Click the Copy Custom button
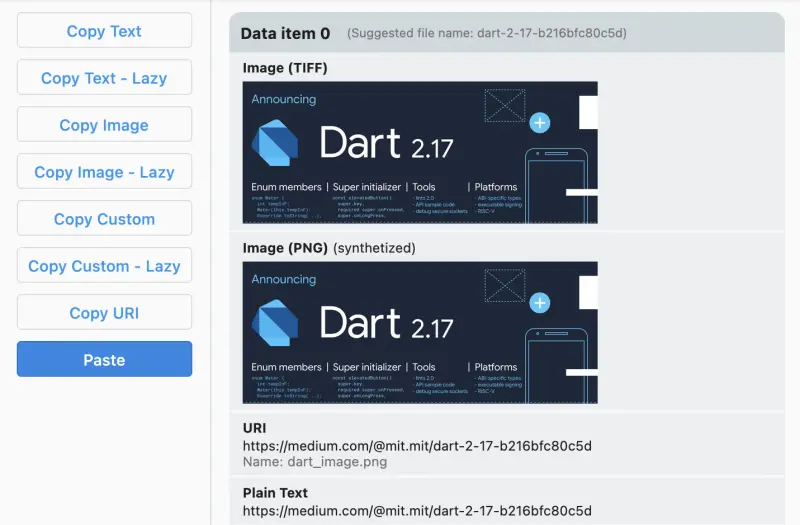The height and width of the screenshot is (525, 800). tap(104, 218)
